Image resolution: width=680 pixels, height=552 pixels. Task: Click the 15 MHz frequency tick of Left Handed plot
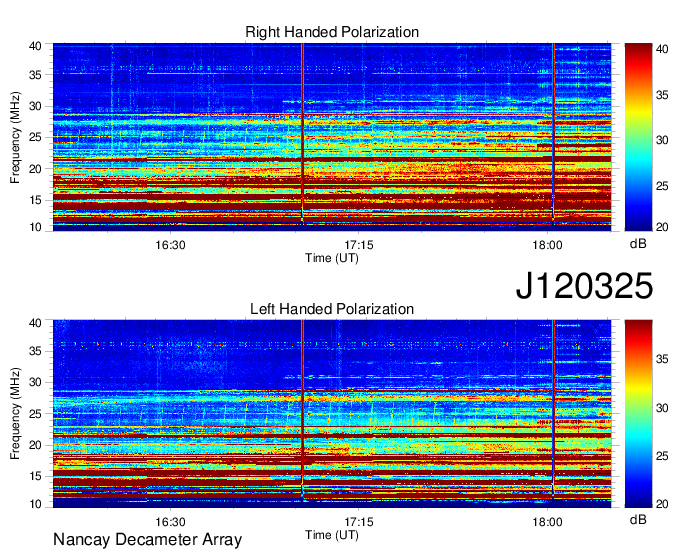click(x=35, y=476)
